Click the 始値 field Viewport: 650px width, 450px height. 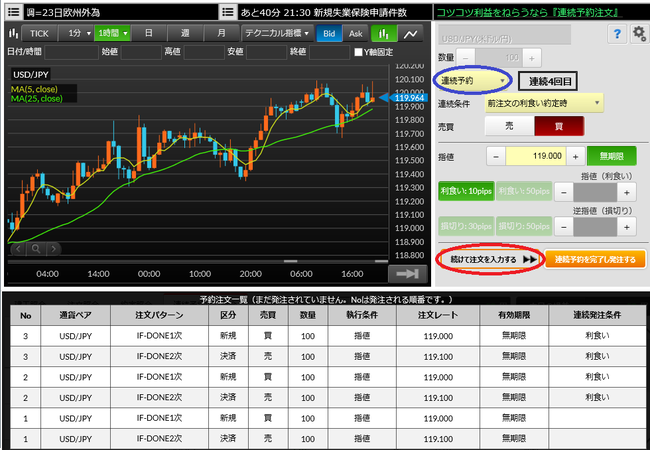[141, 52]
